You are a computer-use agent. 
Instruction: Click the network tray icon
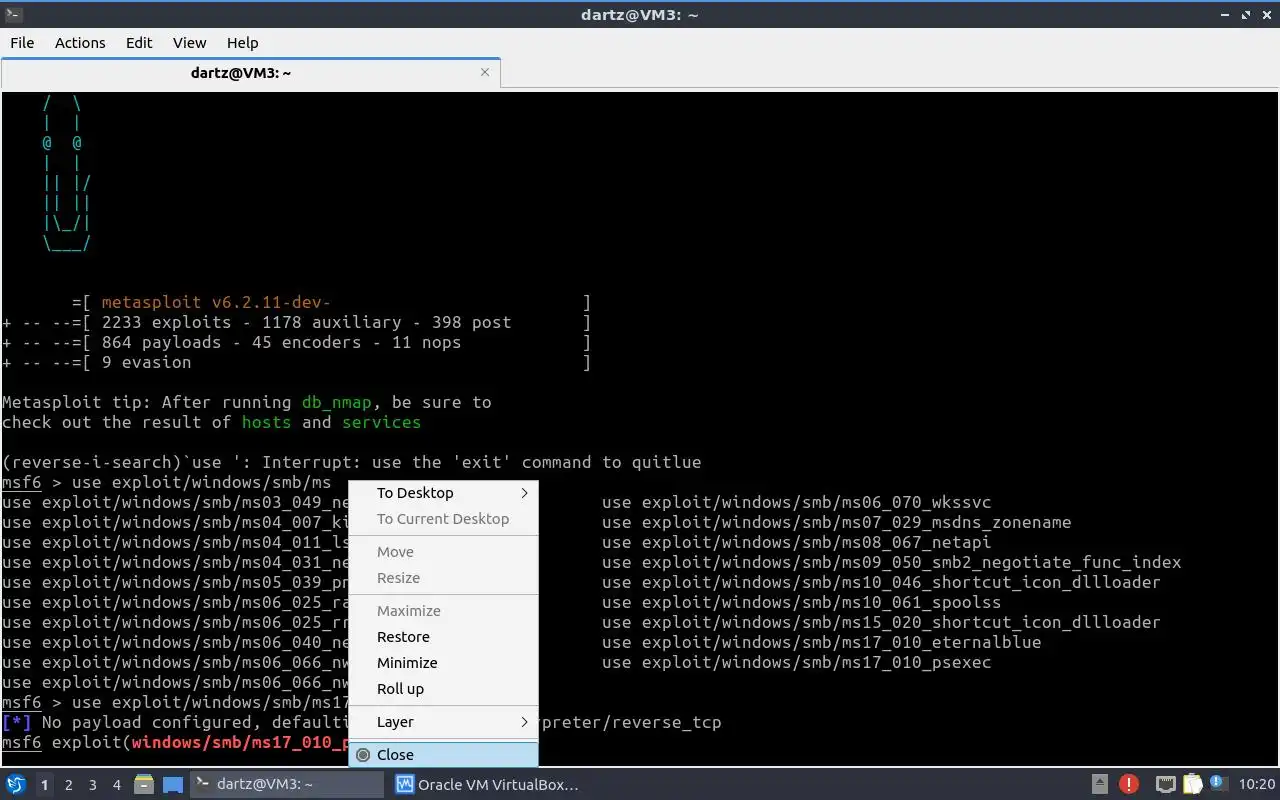pos(1165,785)
